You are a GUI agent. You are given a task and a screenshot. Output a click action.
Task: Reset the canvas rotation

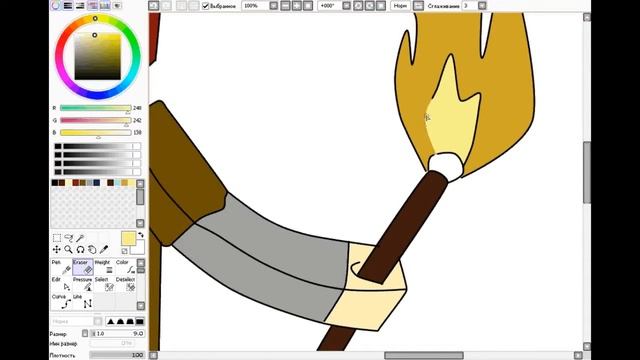(x=381, y=6)
